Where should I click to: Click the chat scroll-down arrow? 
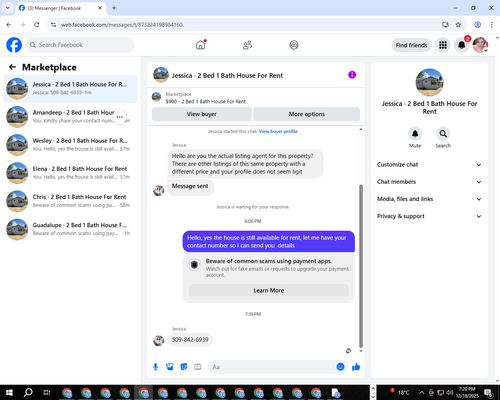[361, 351]
